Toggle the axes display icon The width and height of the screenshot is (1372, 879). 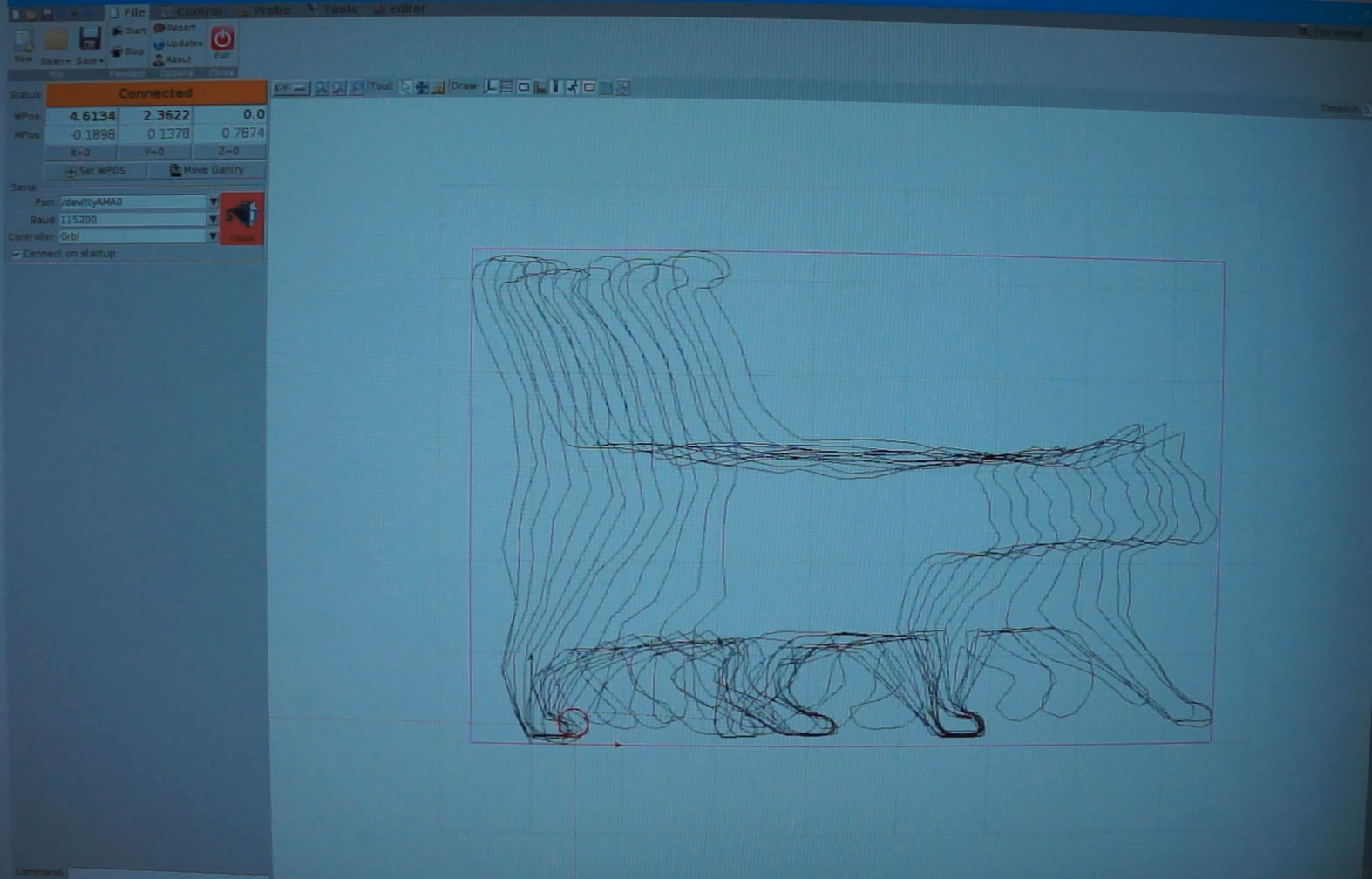[x=491, y=87]
